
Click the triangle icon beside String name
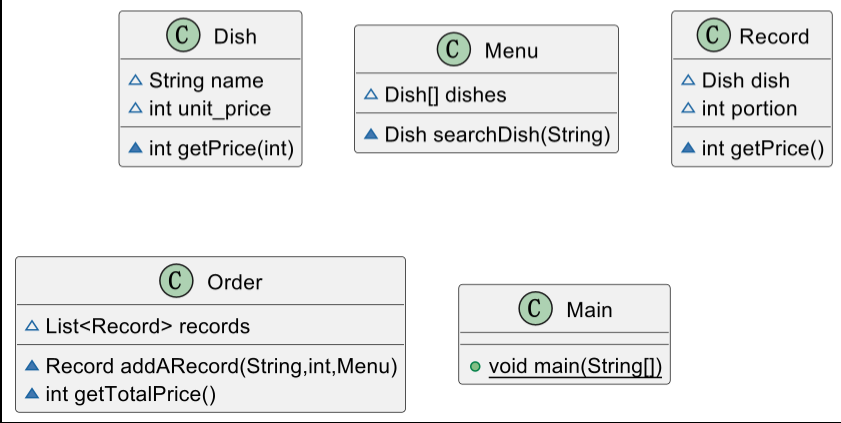pos(136,81)
